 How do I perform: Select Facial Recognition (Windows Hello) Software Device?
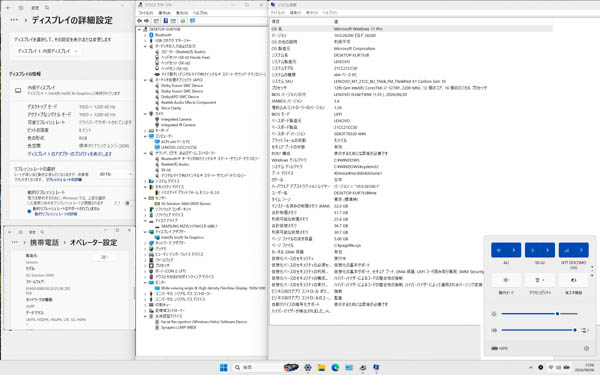point(204,322)
